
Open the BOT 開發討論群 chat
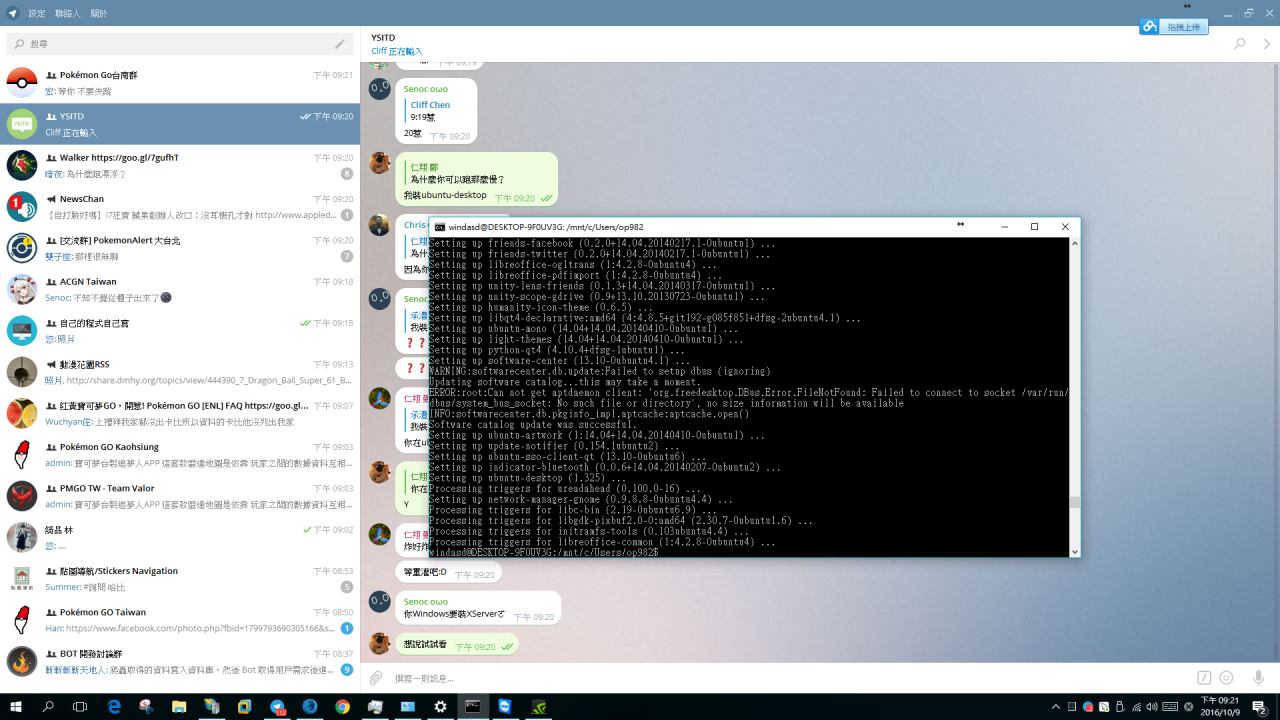(x=180, y=661)
